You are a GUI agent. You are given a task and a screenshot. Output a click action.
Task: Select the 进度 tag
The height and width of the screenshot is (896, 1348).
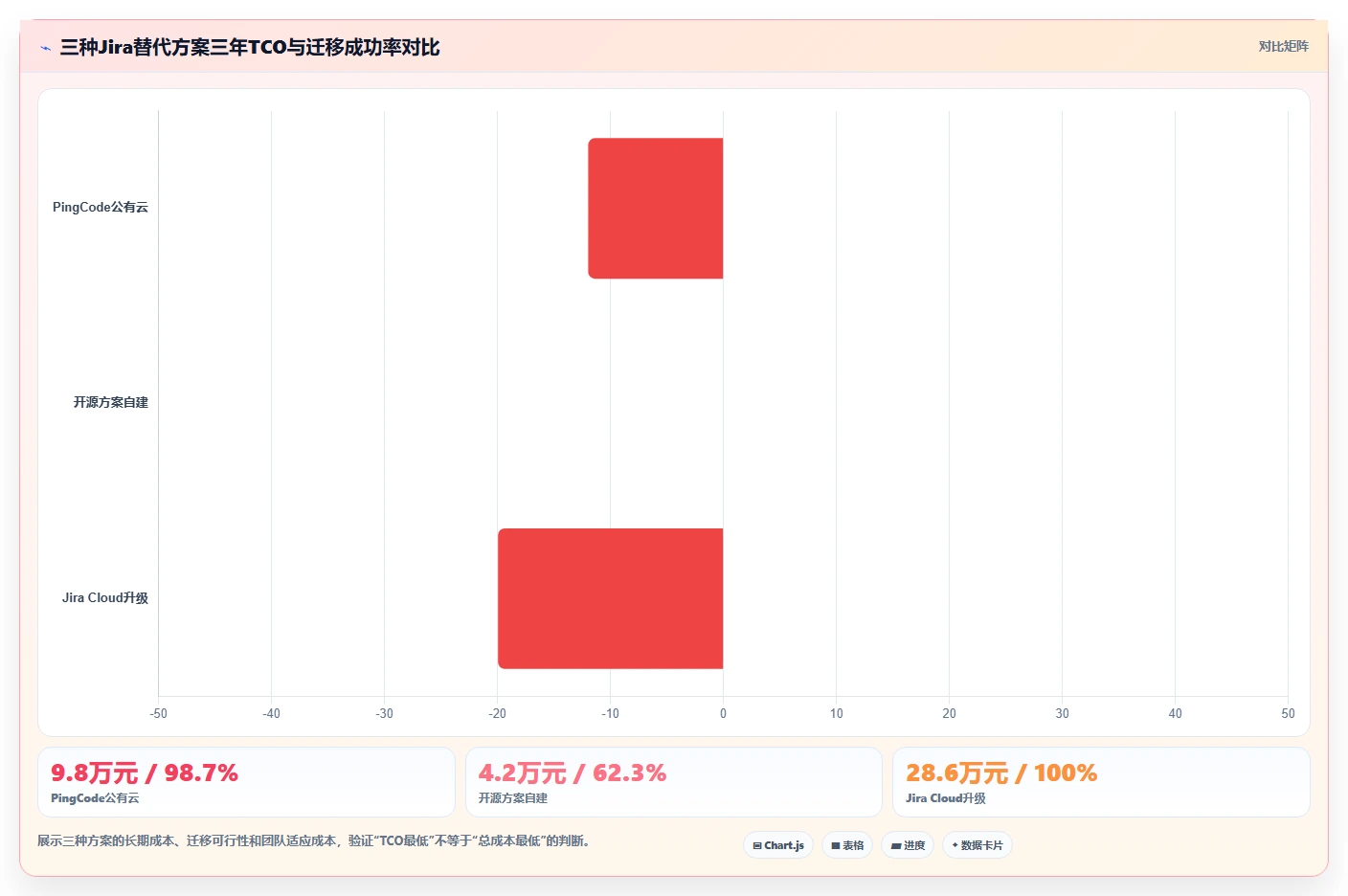908,845
